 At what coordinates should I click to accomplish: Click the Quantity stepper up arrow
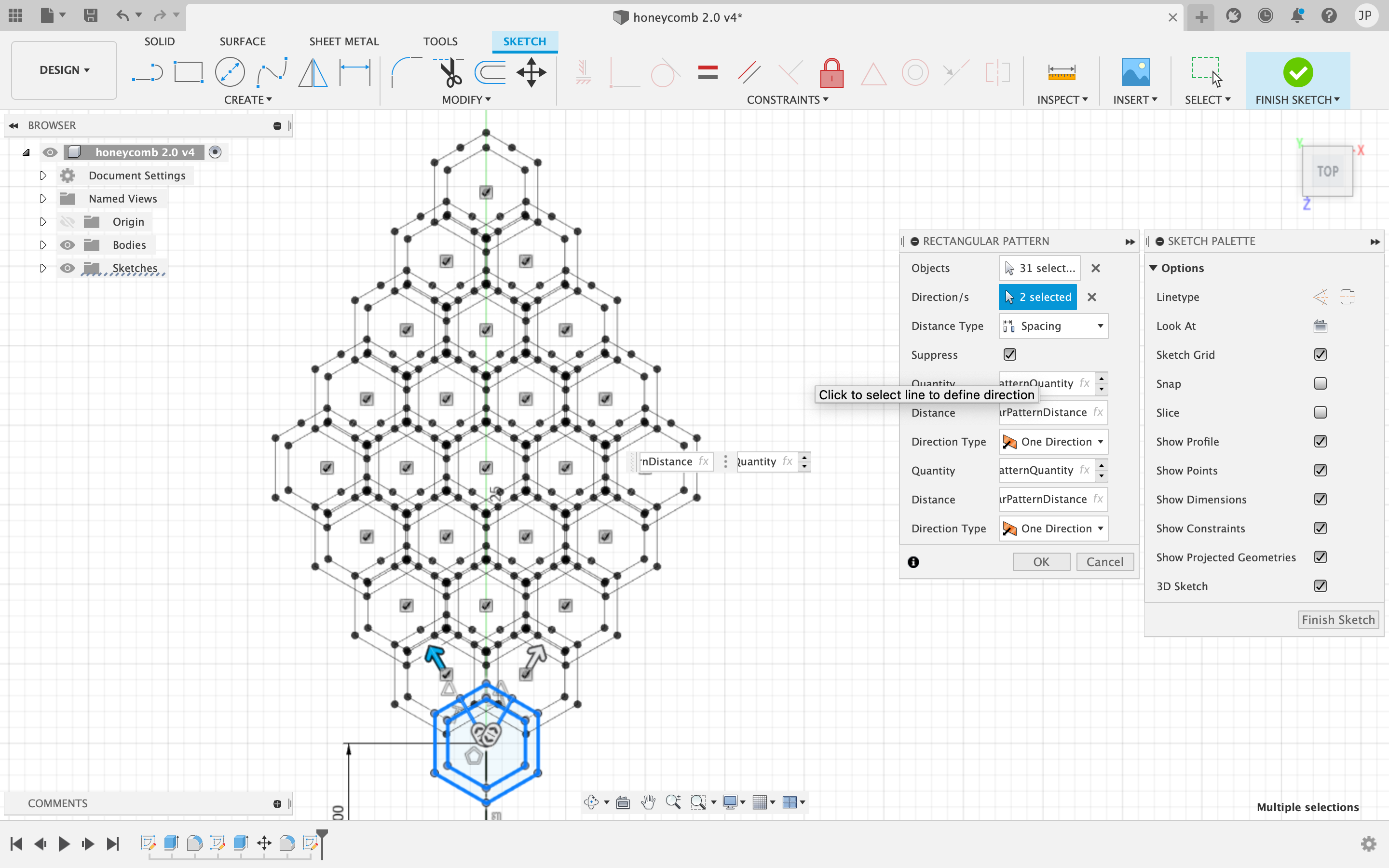coord(1100,378)
